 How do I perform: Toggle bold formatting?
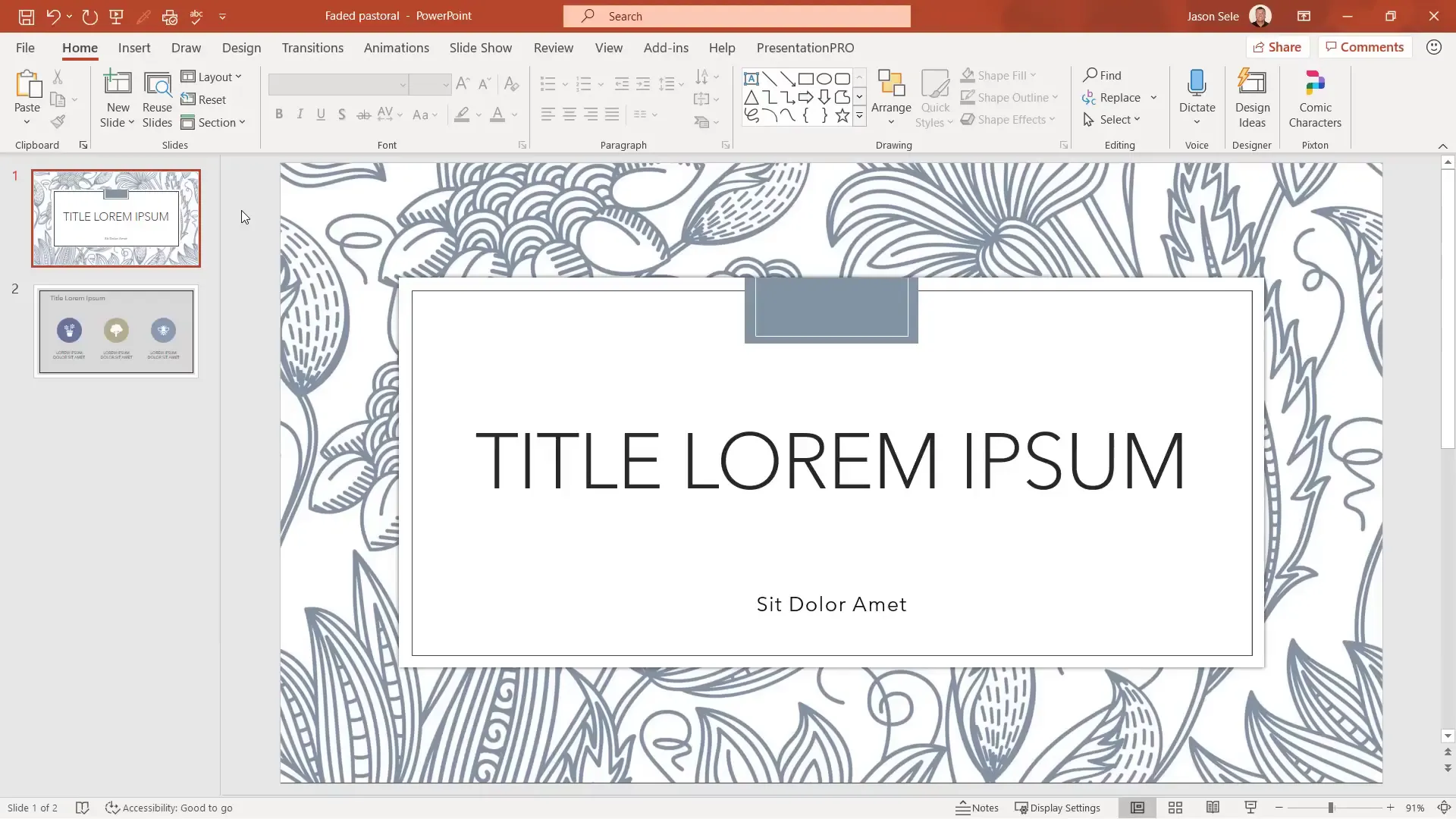(x=279, y=114)
